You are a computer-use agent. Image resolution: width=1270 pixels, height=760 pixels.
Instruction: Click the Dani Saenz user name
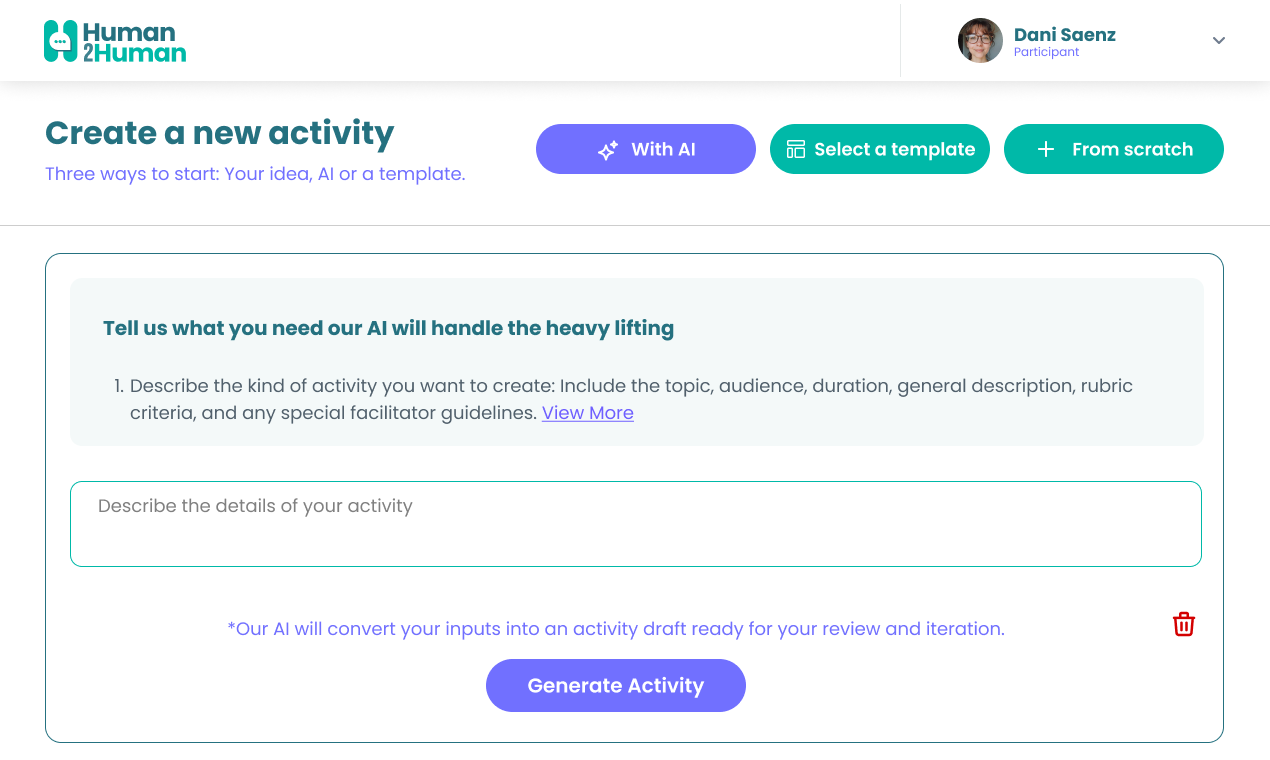[x=1064, y=35]
